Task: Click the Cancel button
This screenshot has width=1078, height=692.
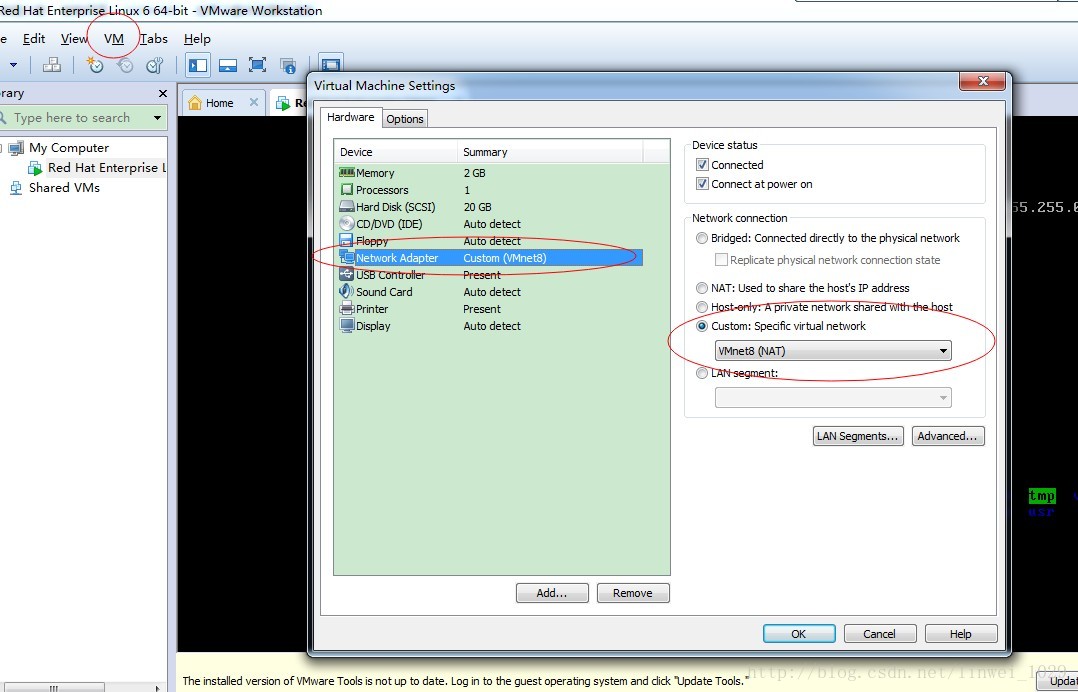Action: pos(880,634)
